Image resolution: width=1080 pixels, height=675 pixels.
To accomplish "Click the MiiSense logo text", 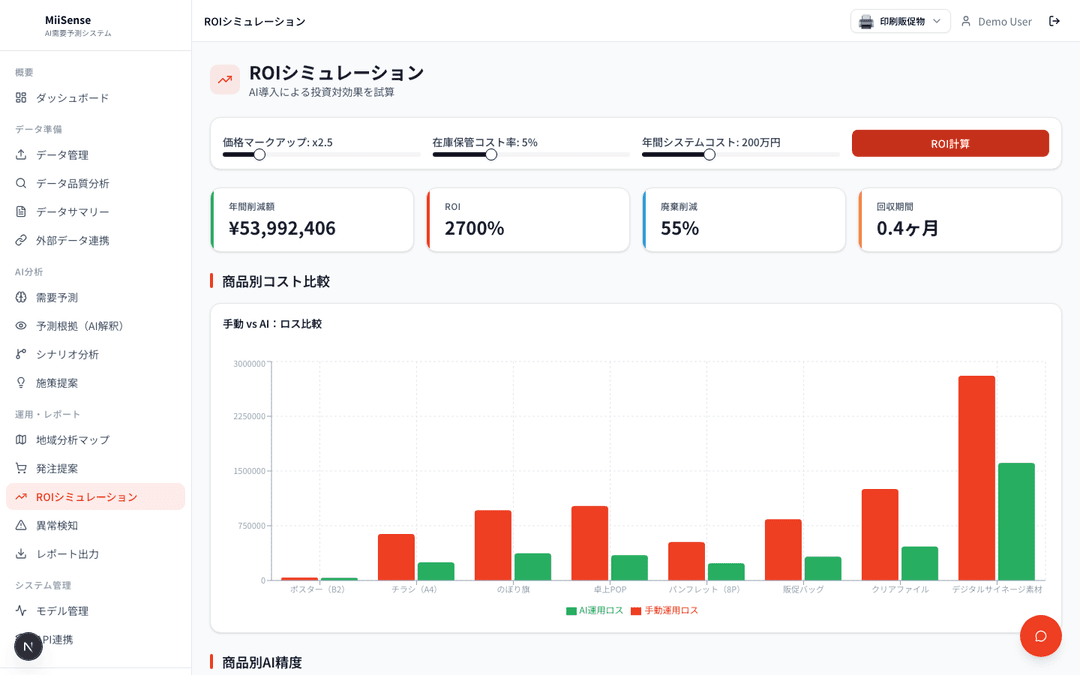I will coord(68,20).
